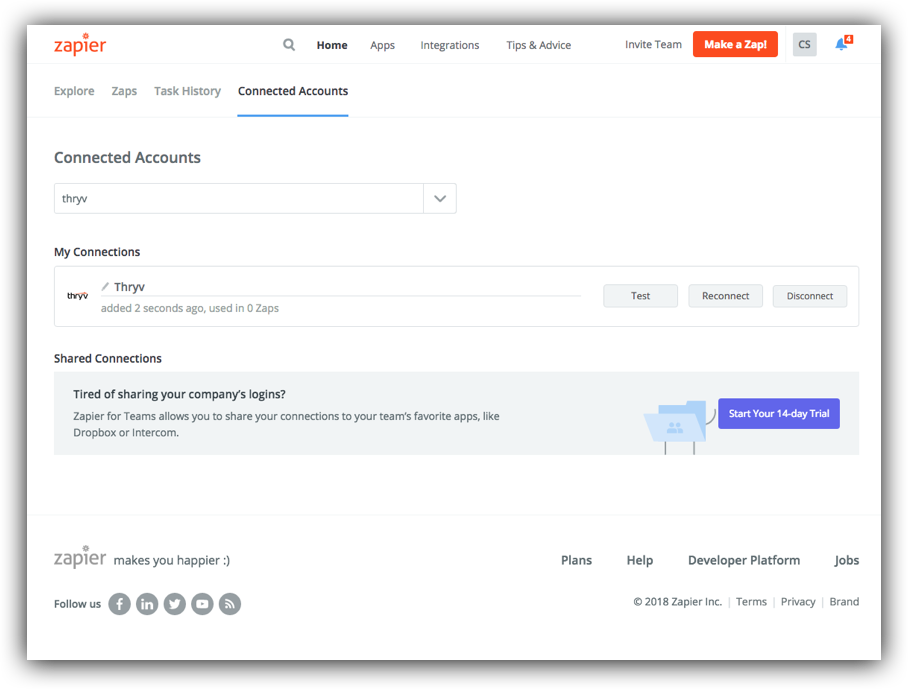Open Zapier's Twitter icon
908x689 pixels.
tap(174, 604)
